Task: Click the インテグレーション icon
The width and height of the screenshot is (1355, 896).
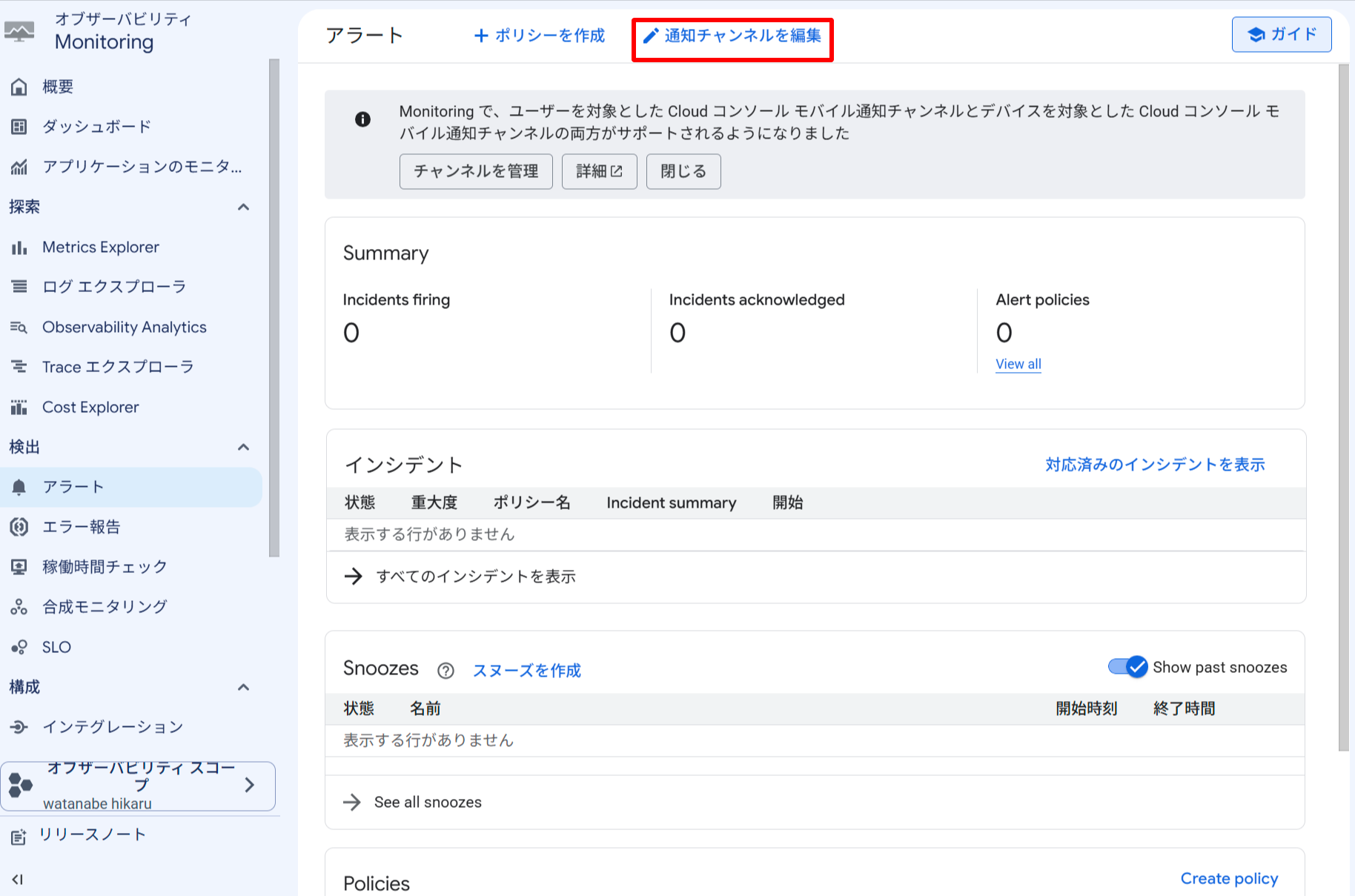Action: pos(19,727)
